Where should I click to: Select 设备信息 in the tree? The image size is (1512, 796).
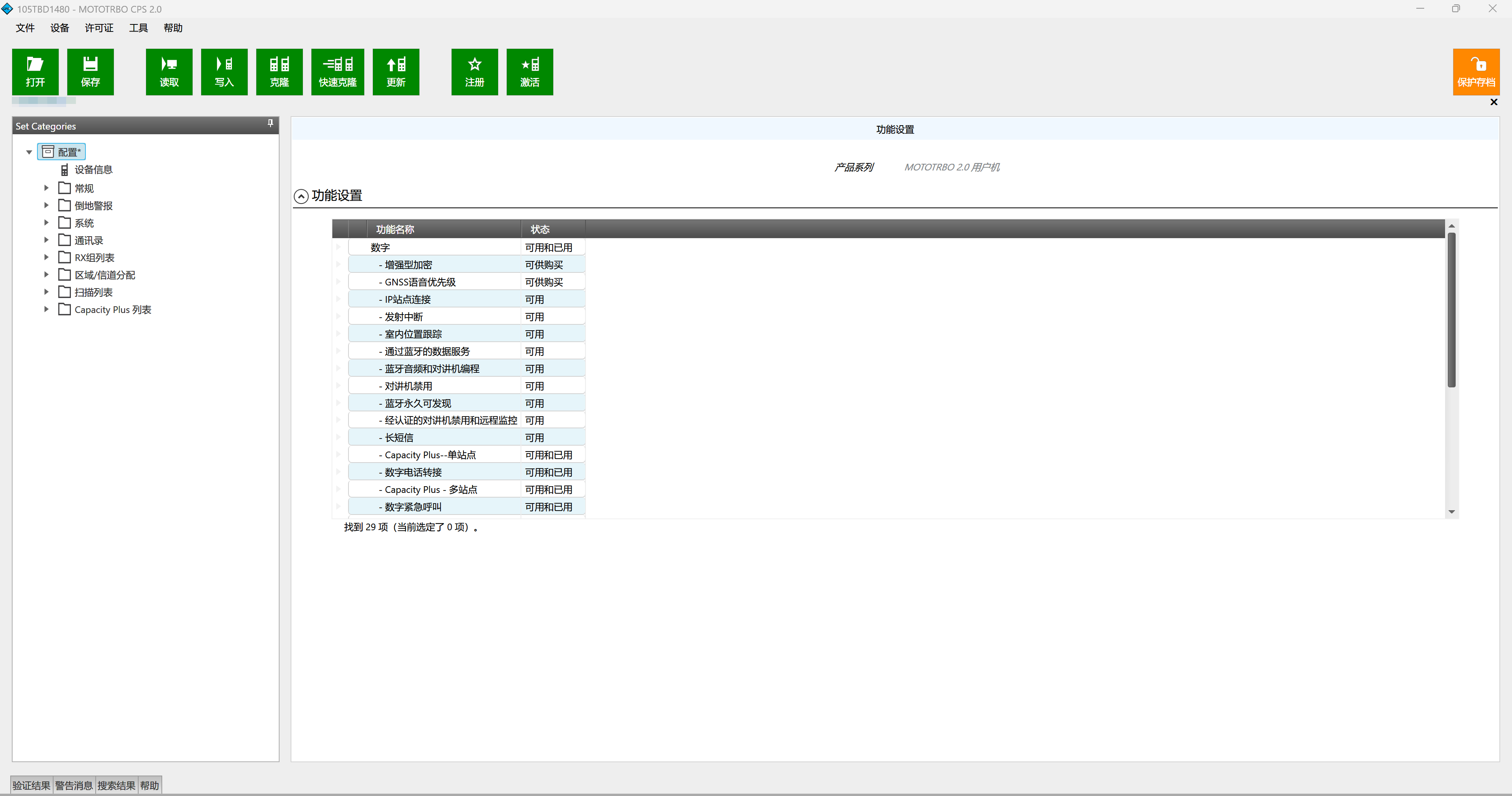tap(93, 170)
